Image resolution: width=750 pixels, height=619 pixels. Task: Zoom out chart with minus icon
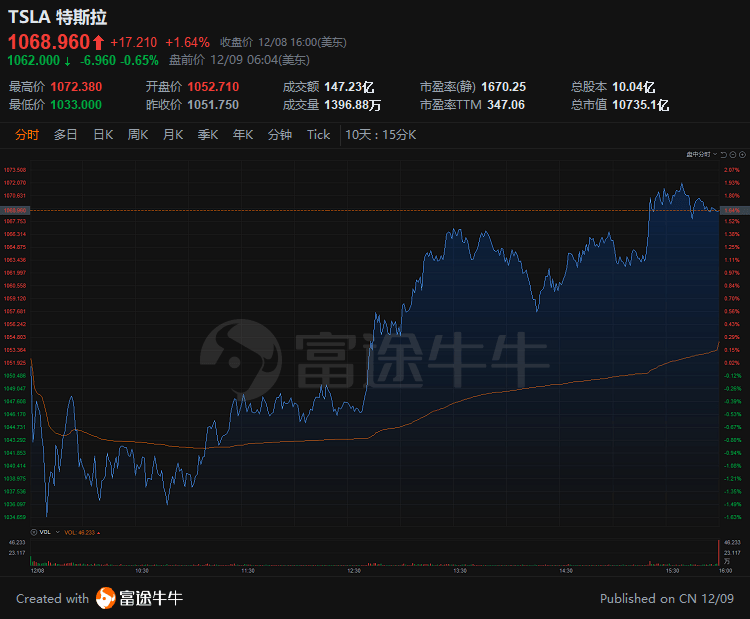pyautogui.click(x=732, y=155)
